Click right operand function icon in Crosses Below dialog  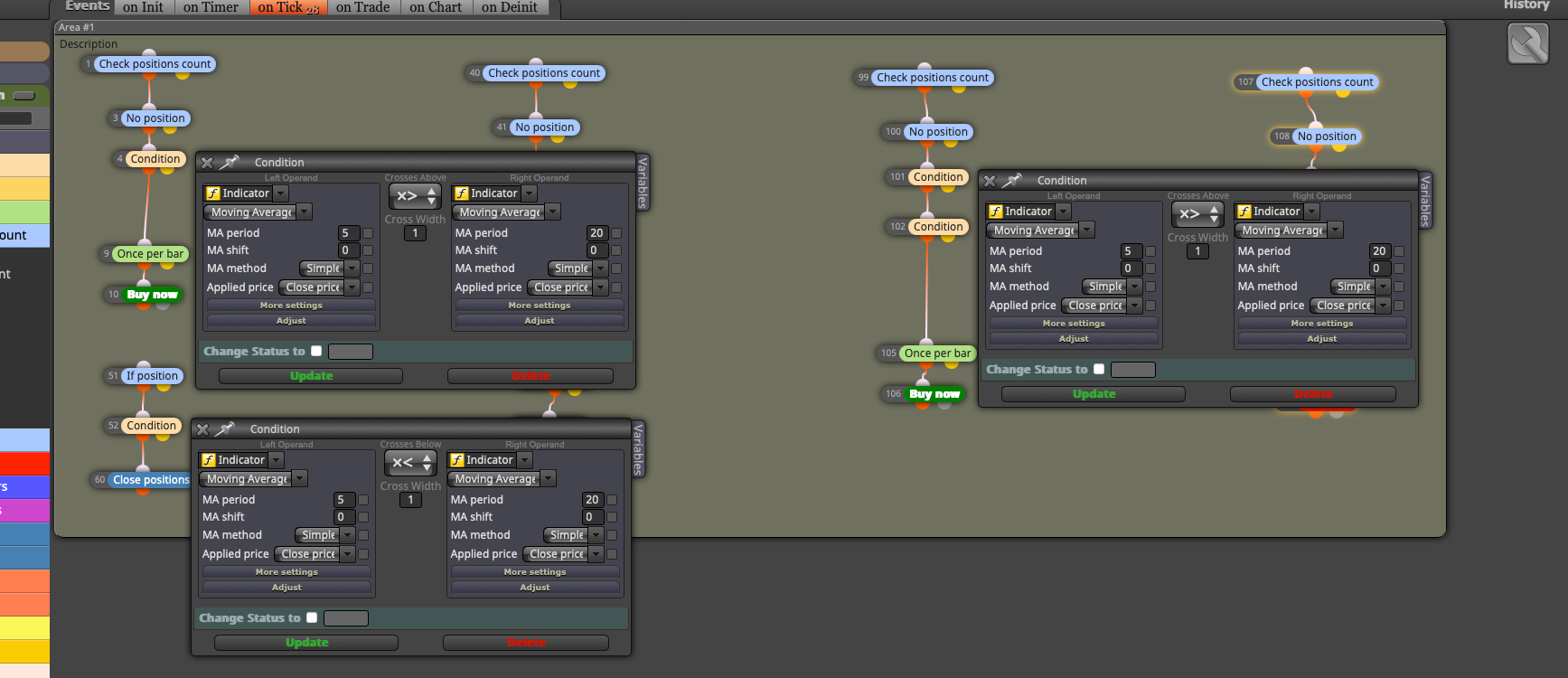(x=457, y=460)
